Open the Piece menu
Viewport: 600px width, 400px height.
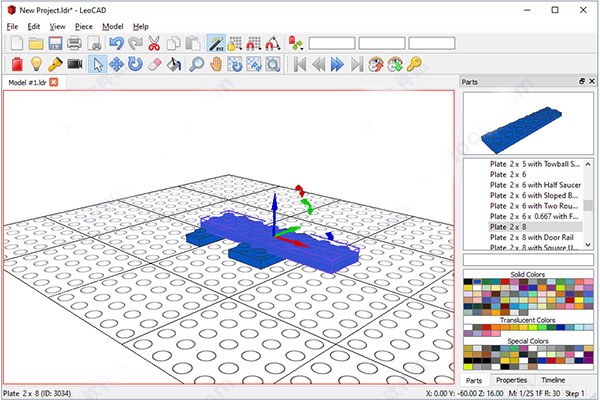click(x=83, y=26)
